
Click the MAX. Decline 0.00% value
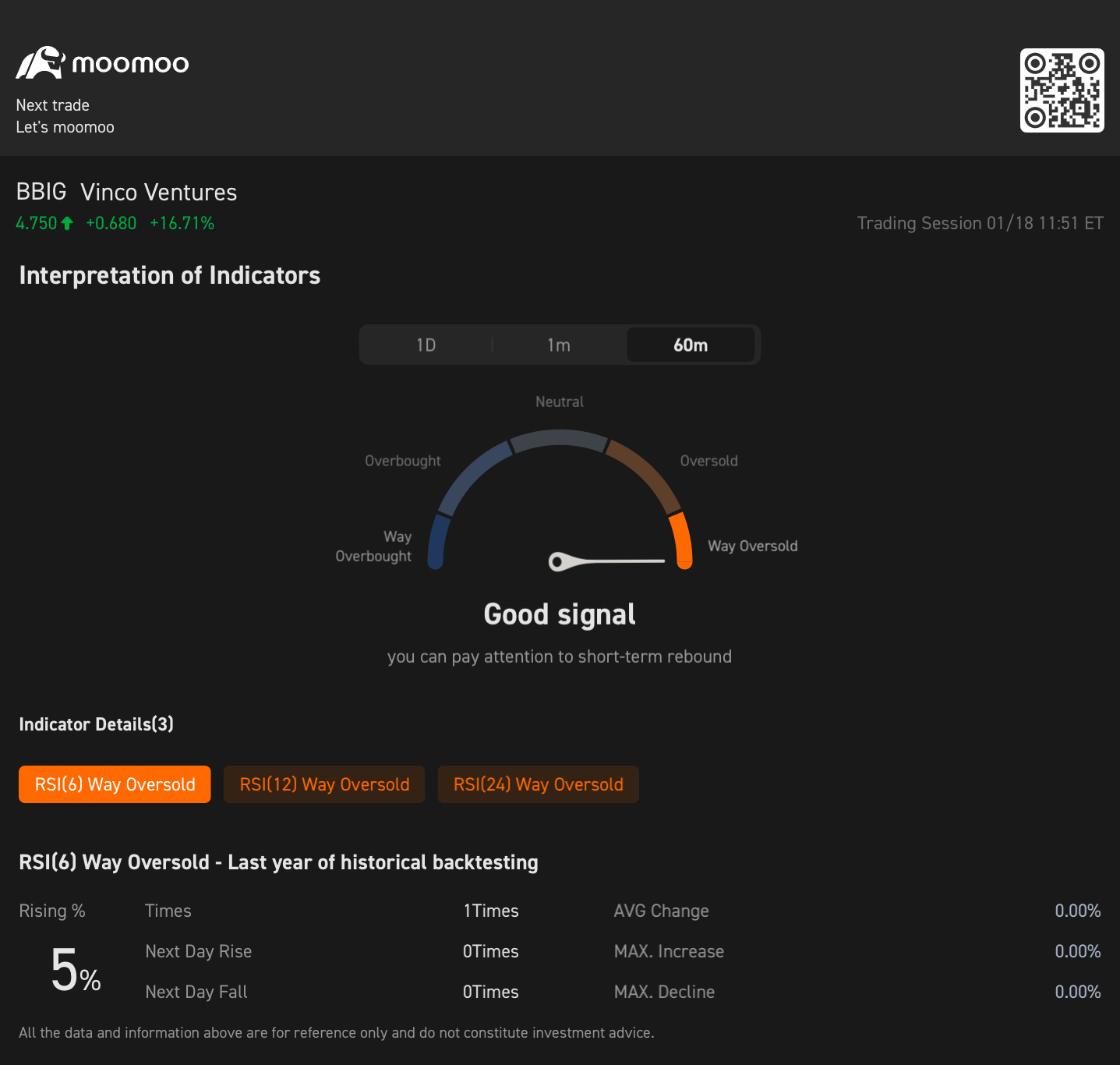pyautogui.click(x=1078, y=992)
